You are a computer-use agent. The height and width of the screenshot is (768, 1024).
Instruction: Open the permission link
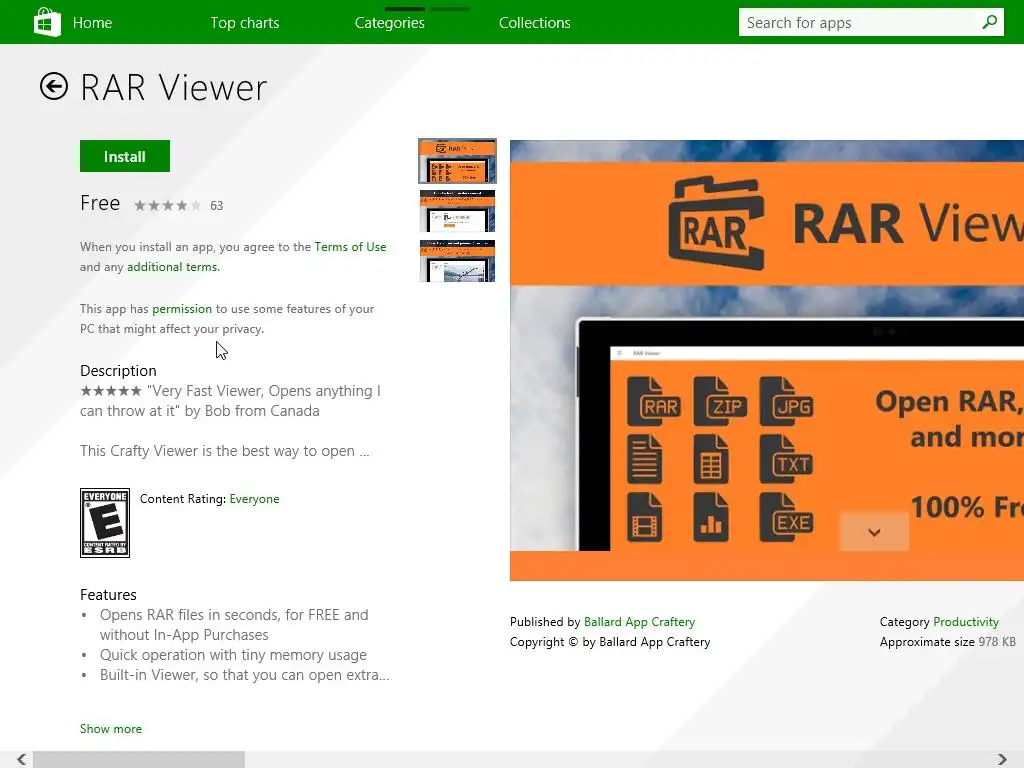pyautogui.click(x=182, y=309)
